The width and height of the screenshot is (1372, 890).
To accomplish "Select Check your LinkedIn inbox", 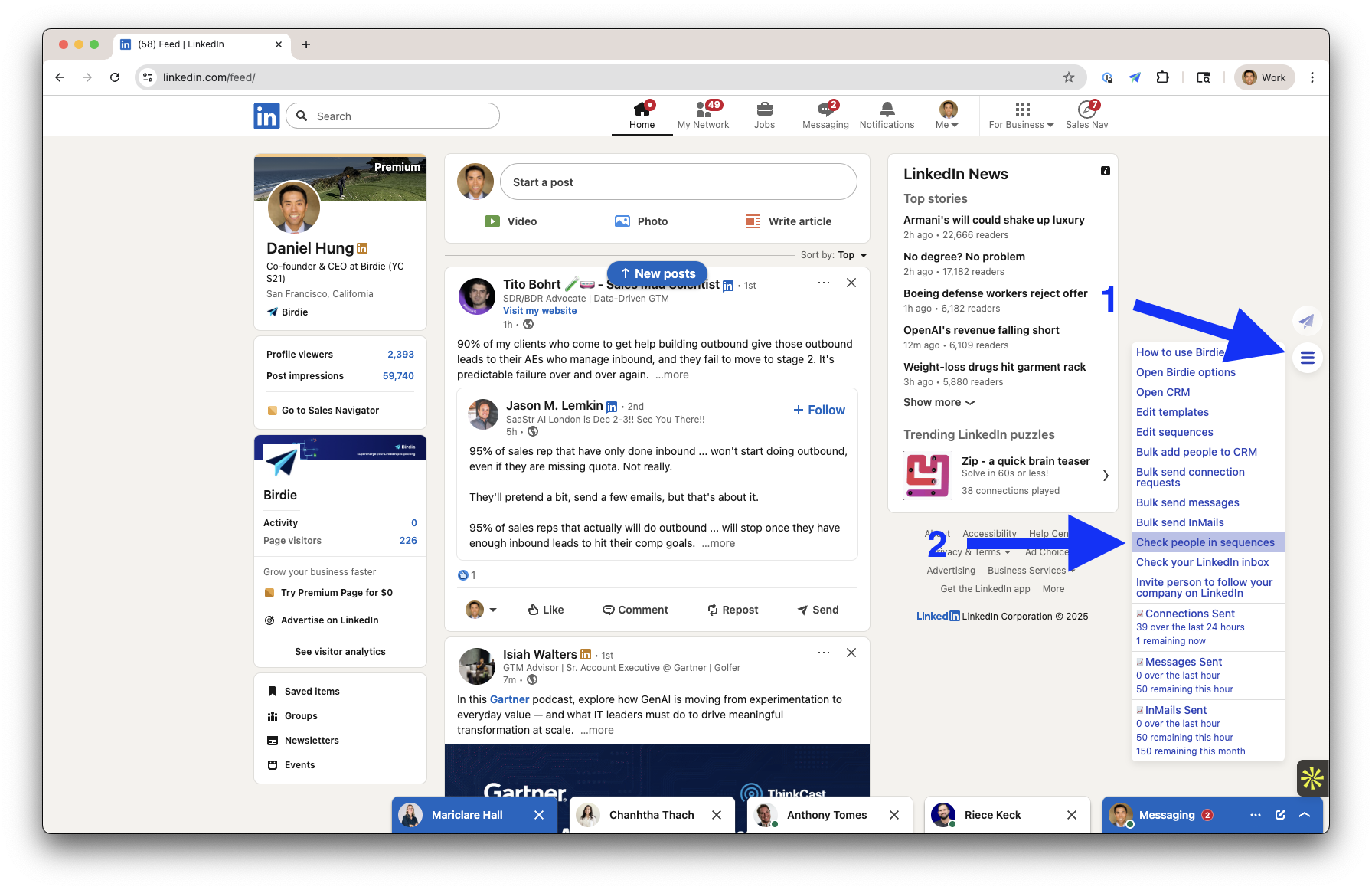I will point(1202,562).
